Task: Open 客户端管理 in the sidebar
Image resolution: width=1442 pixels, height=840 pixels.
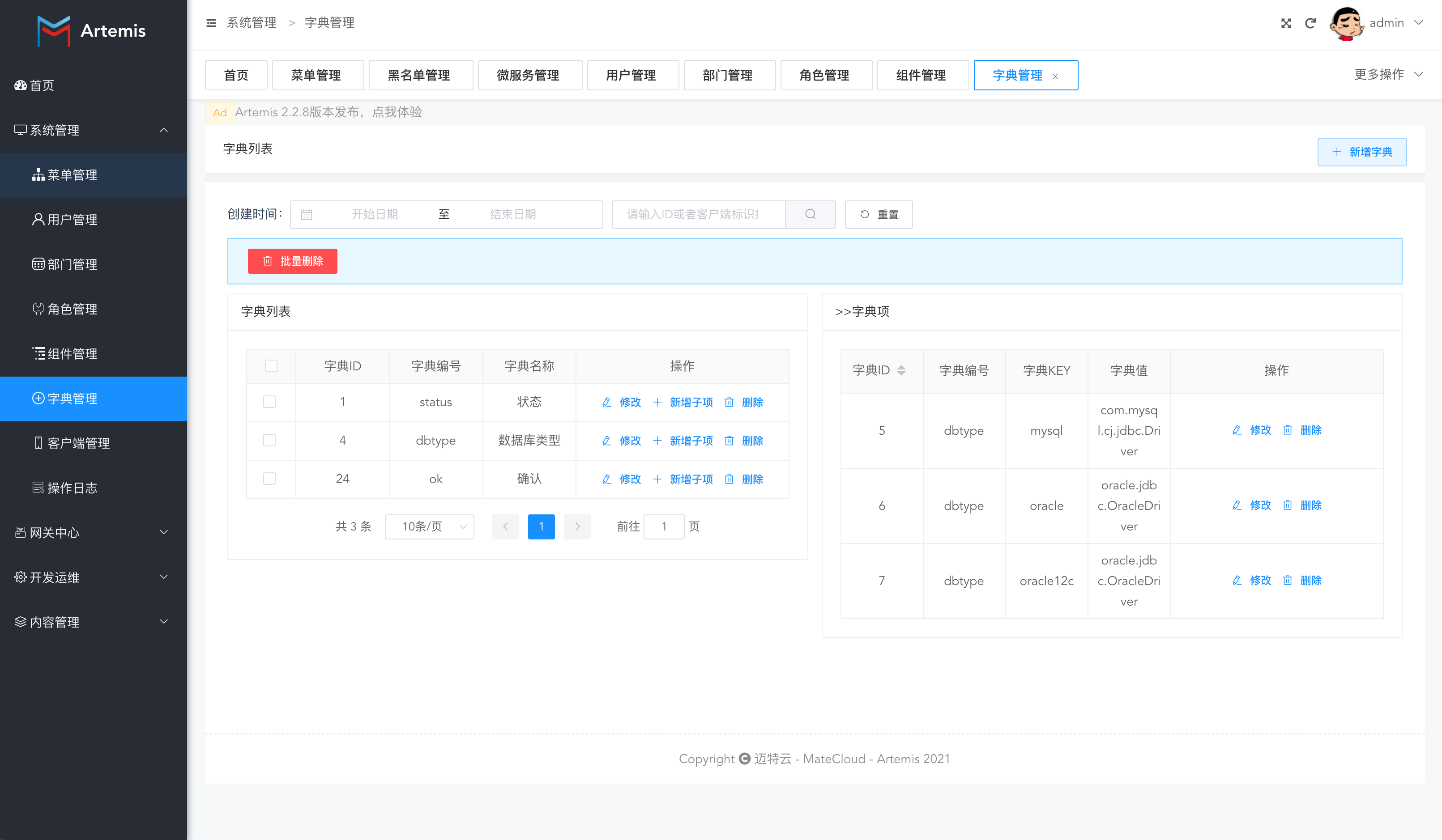Action: point(93,443)
